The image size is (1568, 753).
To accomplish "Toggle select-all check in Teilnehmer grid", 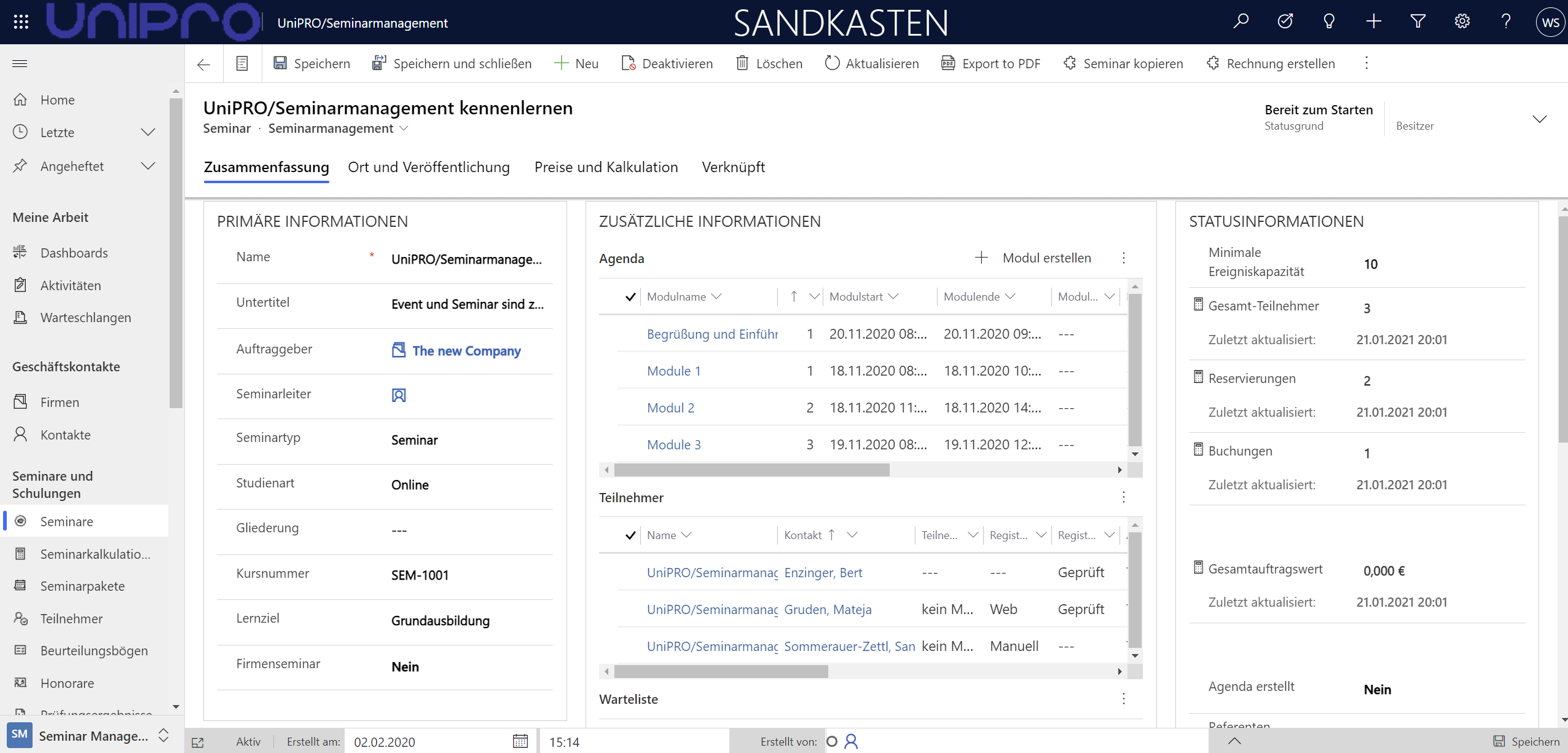I will tap(630, 535).
